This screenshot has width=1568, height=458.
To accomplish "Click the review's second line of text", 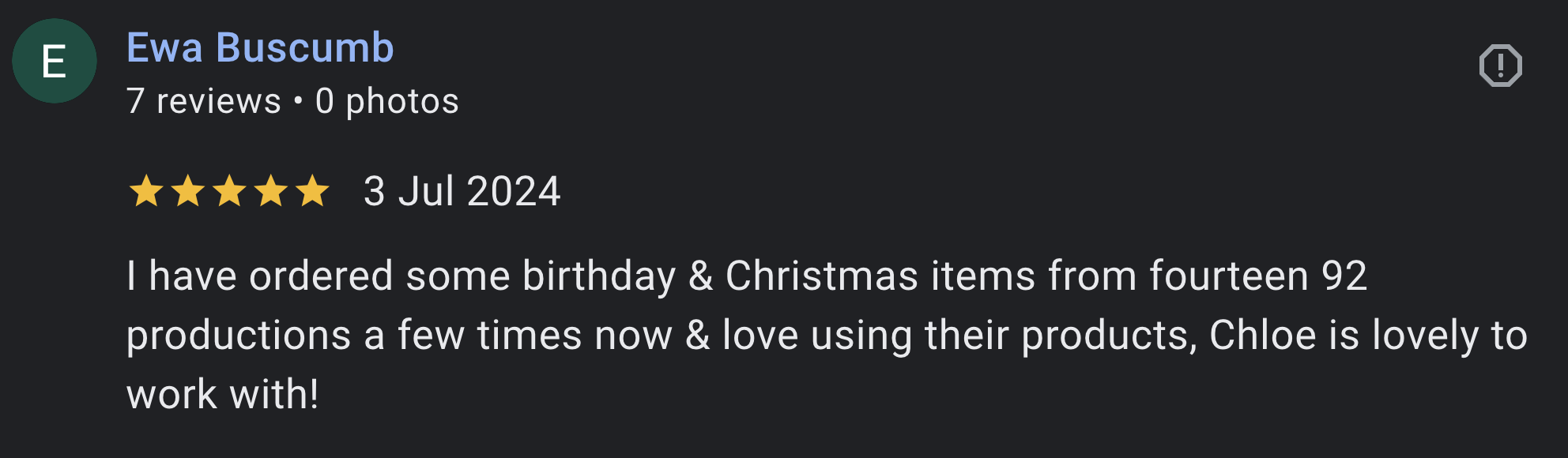I will click(827, 336).
